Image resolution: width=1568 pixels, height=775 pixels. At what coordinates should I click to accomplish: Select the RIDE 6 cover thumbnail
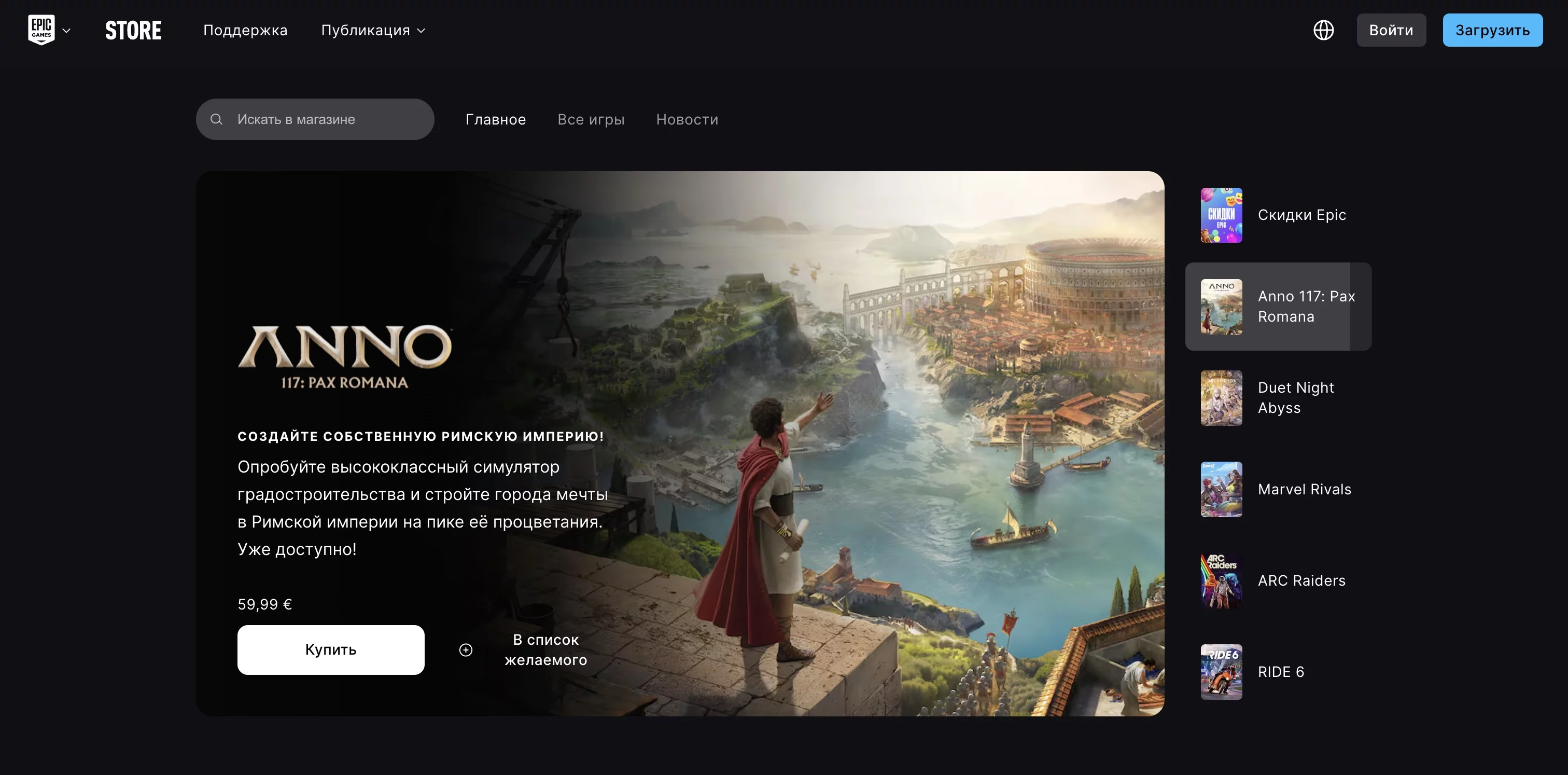tap(1221, 672)
